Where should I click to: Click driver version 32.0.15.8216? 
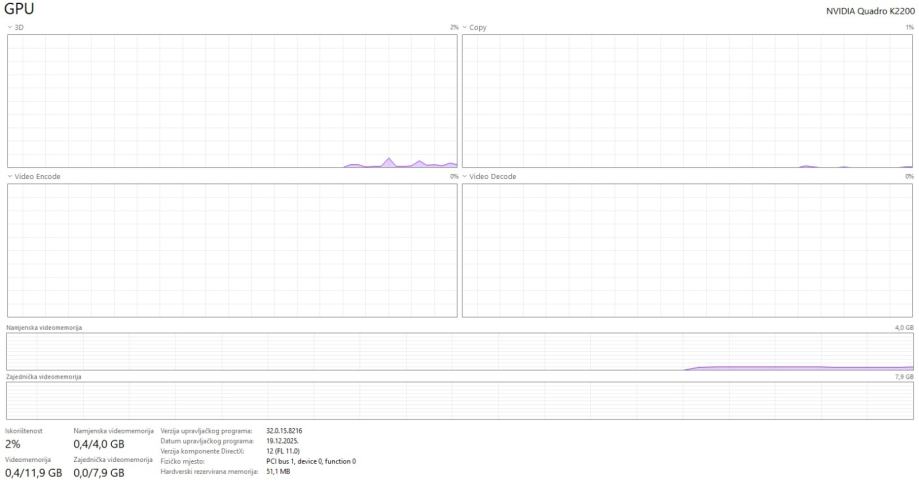(284, 431)
